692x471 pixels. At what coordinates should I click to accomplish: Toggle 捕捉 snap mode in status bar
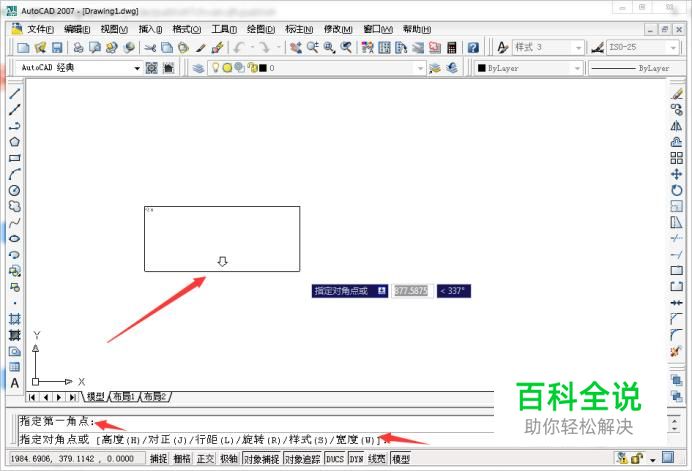click(158, 459)
